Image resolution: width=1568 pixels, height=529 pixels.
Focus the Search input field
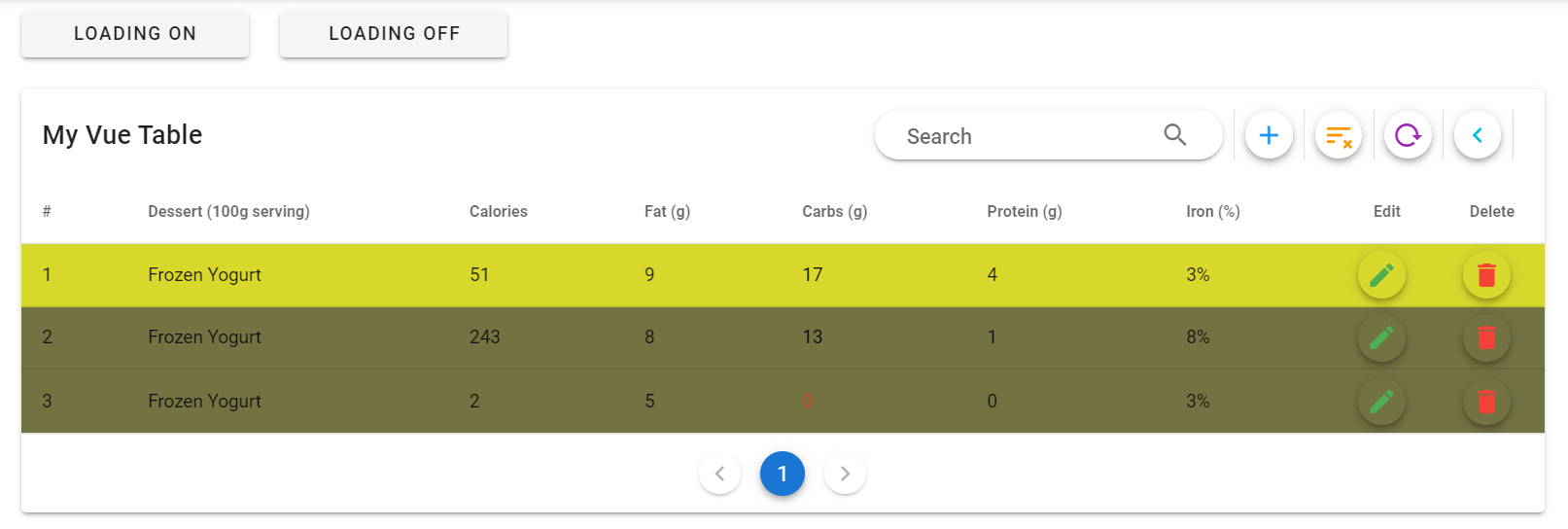1021,136
